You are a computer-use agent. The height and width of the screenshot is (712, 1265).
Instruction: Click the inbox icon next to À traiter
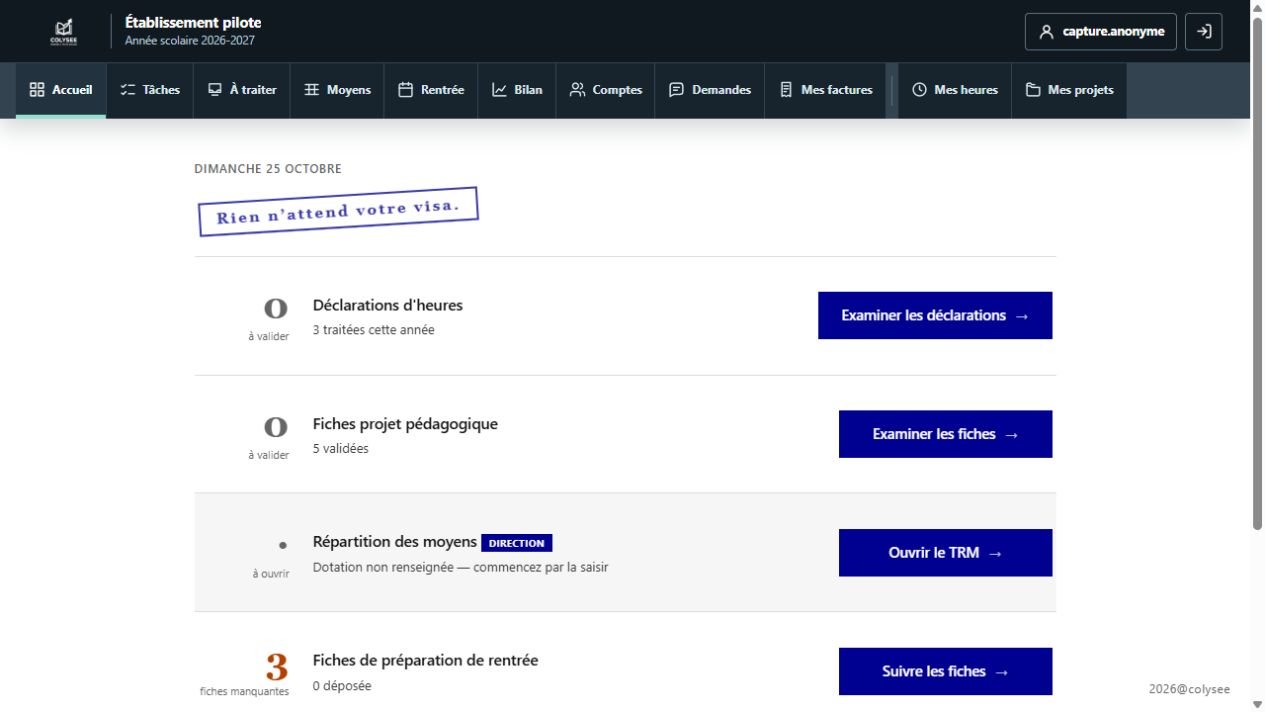(215, 90)
